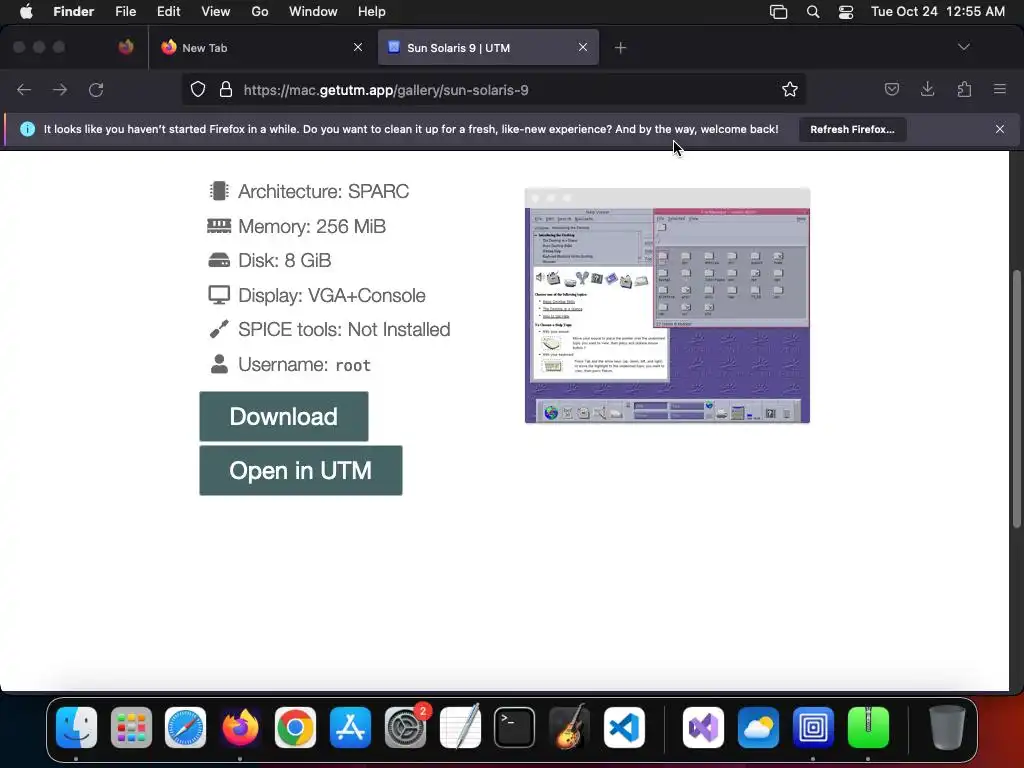Viewport: 1024px width, 768px height.
Task: Save page to Pocket
Action: [x=891, y=89]
